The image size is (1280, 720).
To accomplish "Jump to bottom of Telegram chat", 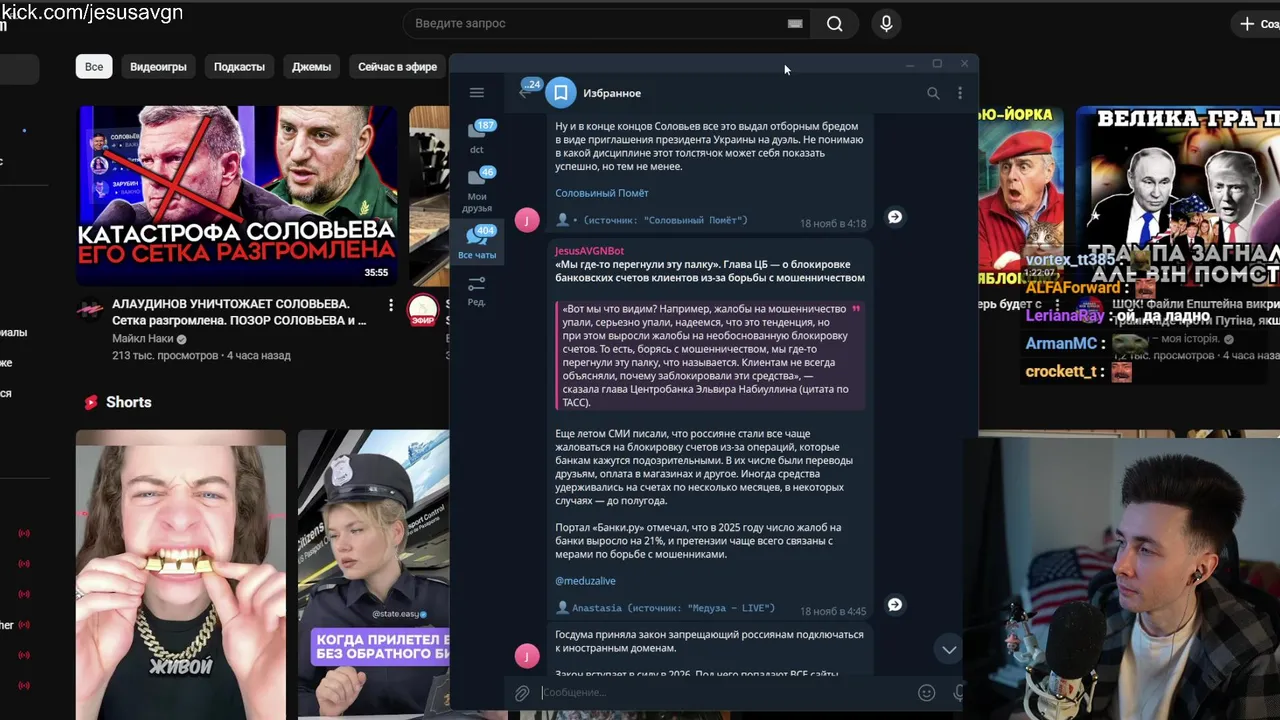I will click(949, 650).
